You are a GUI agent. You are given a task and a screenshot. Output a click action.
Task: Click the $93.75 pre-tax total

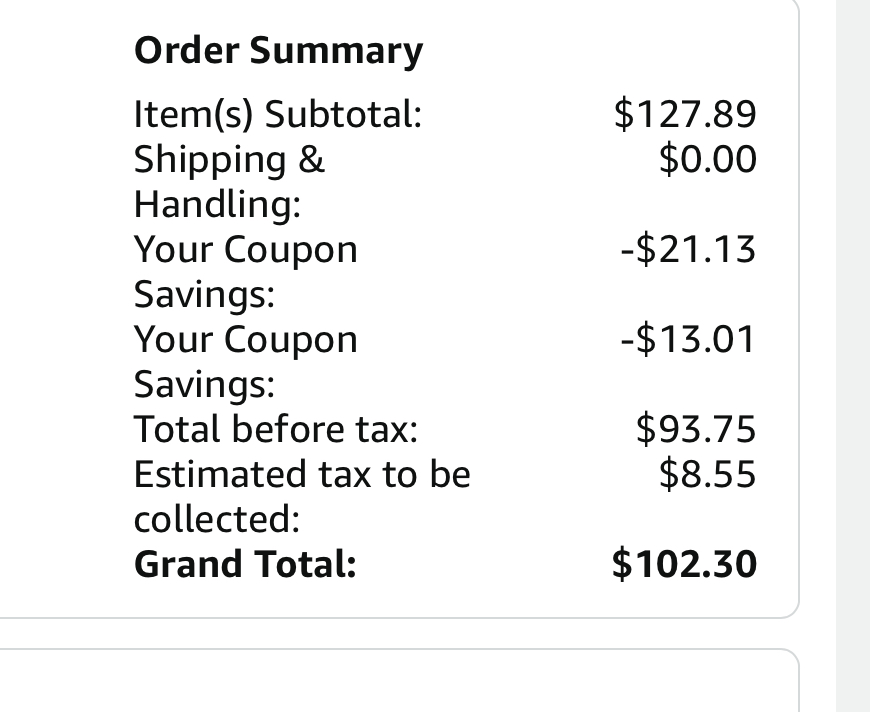pos(696,430)
